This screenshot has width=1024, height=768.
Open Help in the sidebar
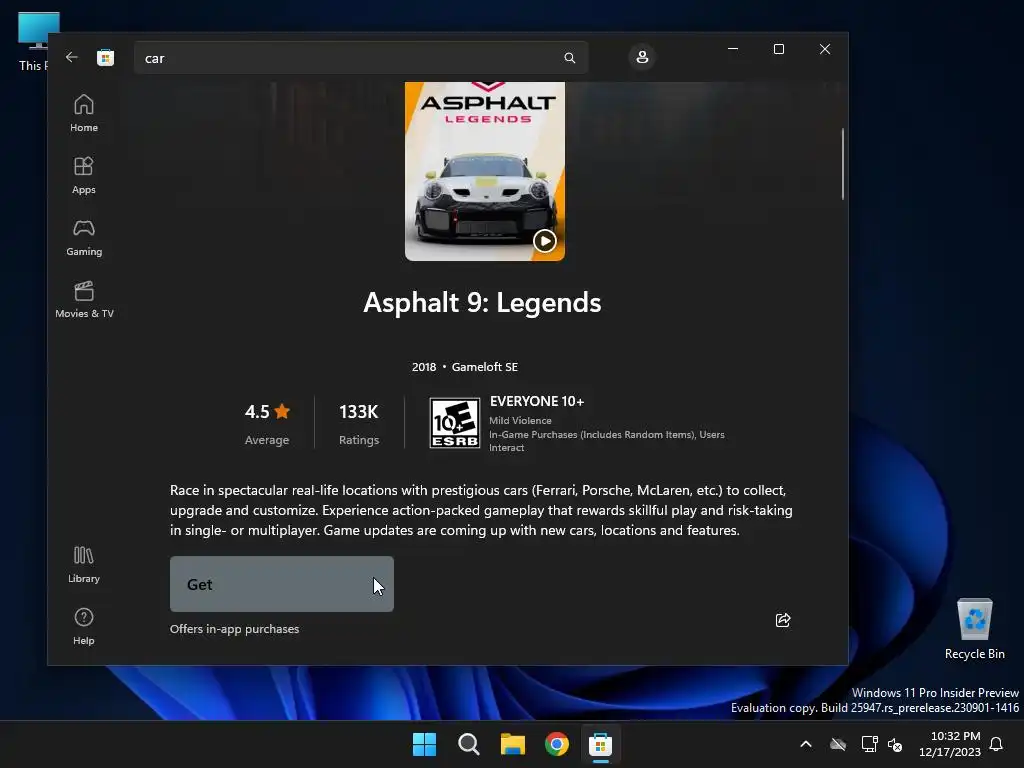[x=84, y=626]
